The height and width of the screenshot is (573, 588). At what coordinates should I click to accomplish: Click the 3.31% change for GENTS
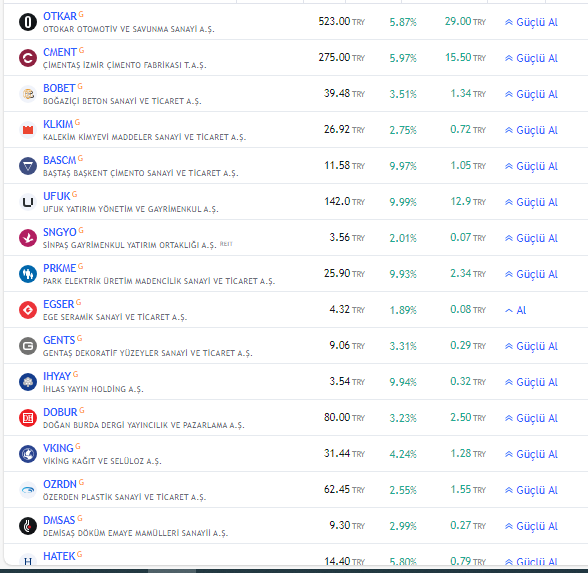point(403,346)
